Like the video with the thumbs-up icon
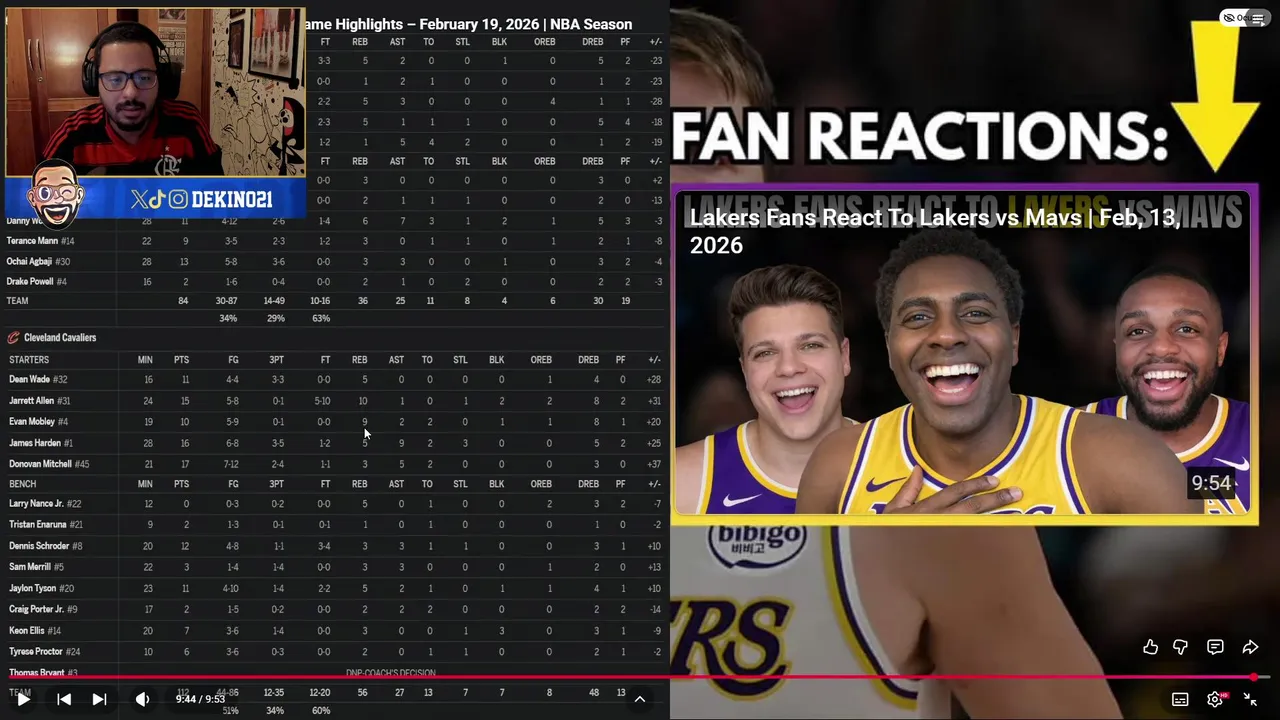The image size is (1280, 720). (x=1151, y=647)
